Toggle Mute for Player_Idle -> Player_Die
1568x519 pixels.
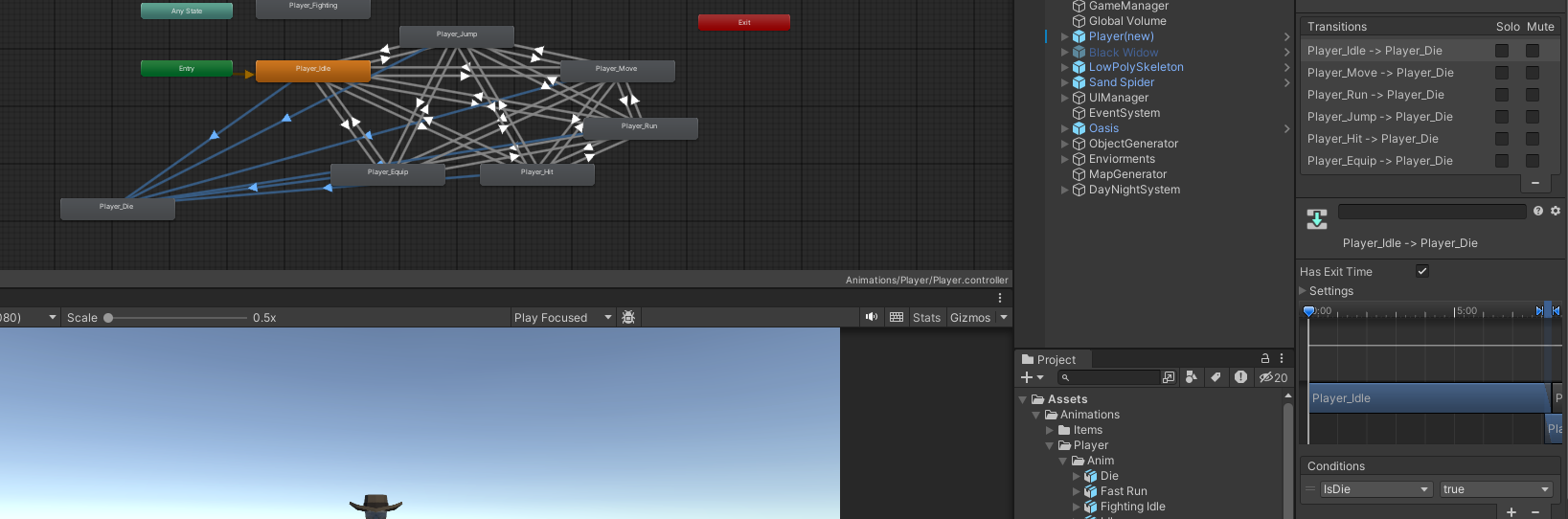[1533, 51]
